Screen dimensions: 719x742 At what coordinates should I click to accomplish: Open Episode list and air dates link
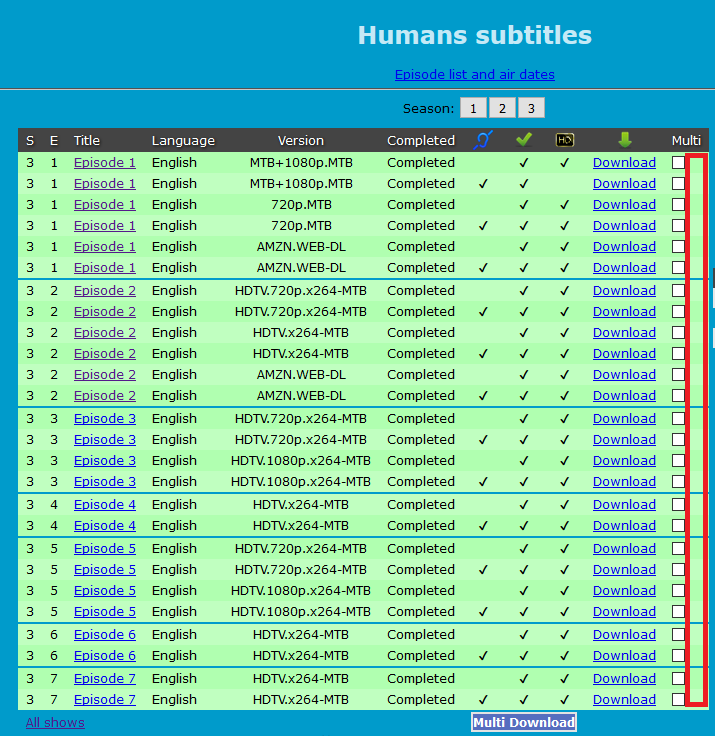click(x=475, y=75)
